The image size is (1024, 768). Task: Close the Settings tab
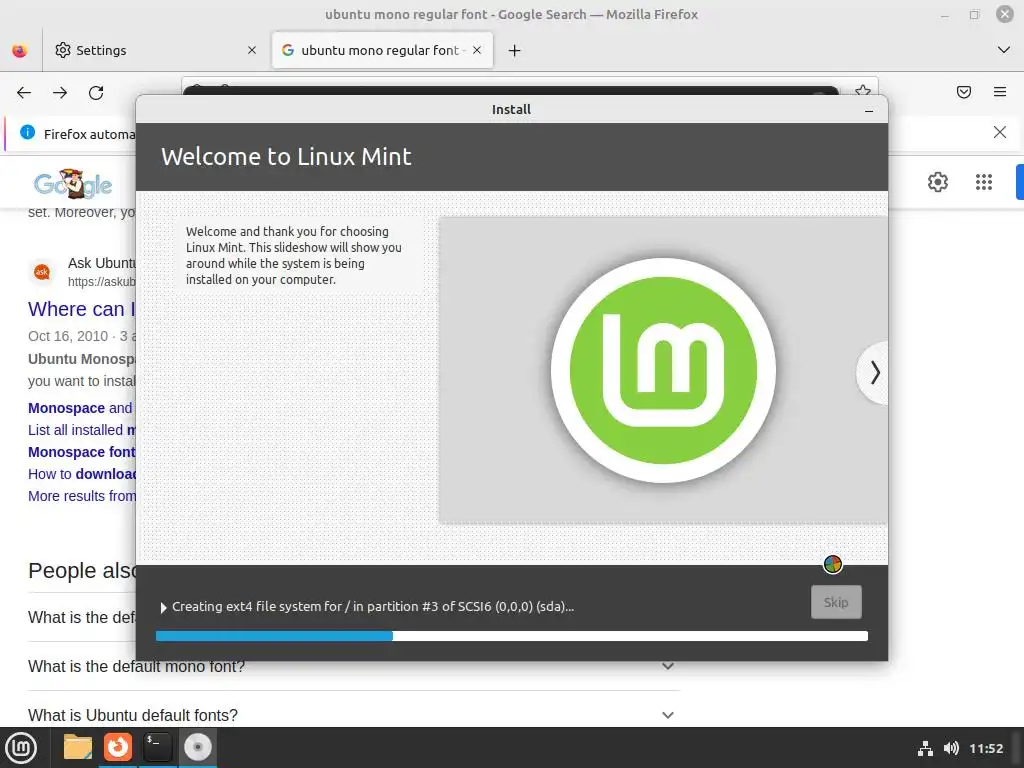click(x=251, y=50)
